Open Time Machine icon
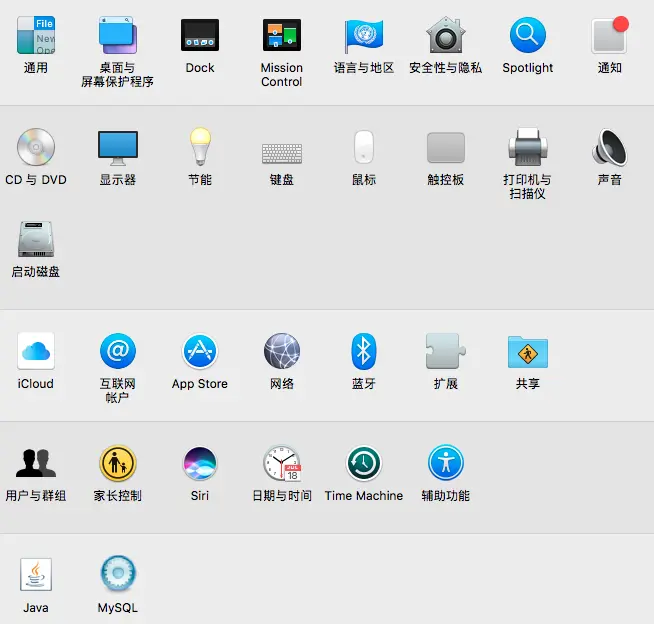Image resolution: width=654 pixels, height=624 pixels. pos(364,463)
